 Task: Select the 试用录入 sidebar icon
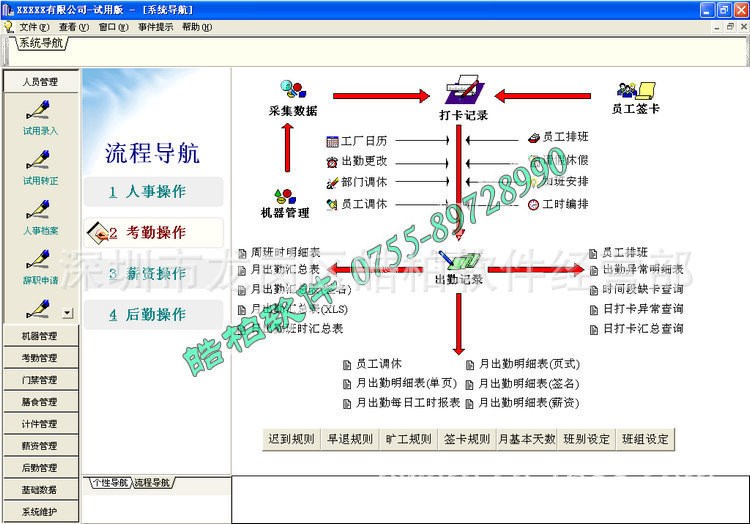(x=40, y=112)
